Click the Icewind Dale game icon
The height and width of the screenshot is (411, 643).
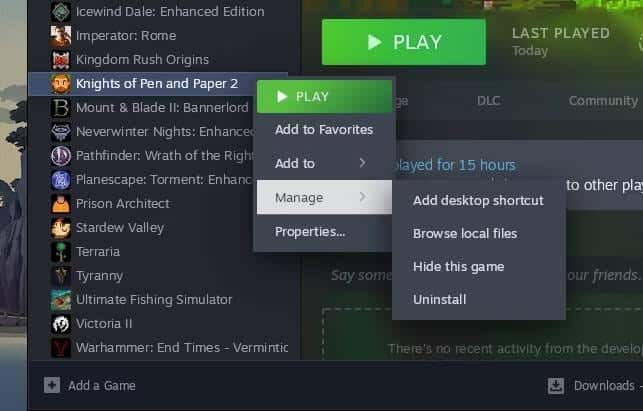point(61,11)
